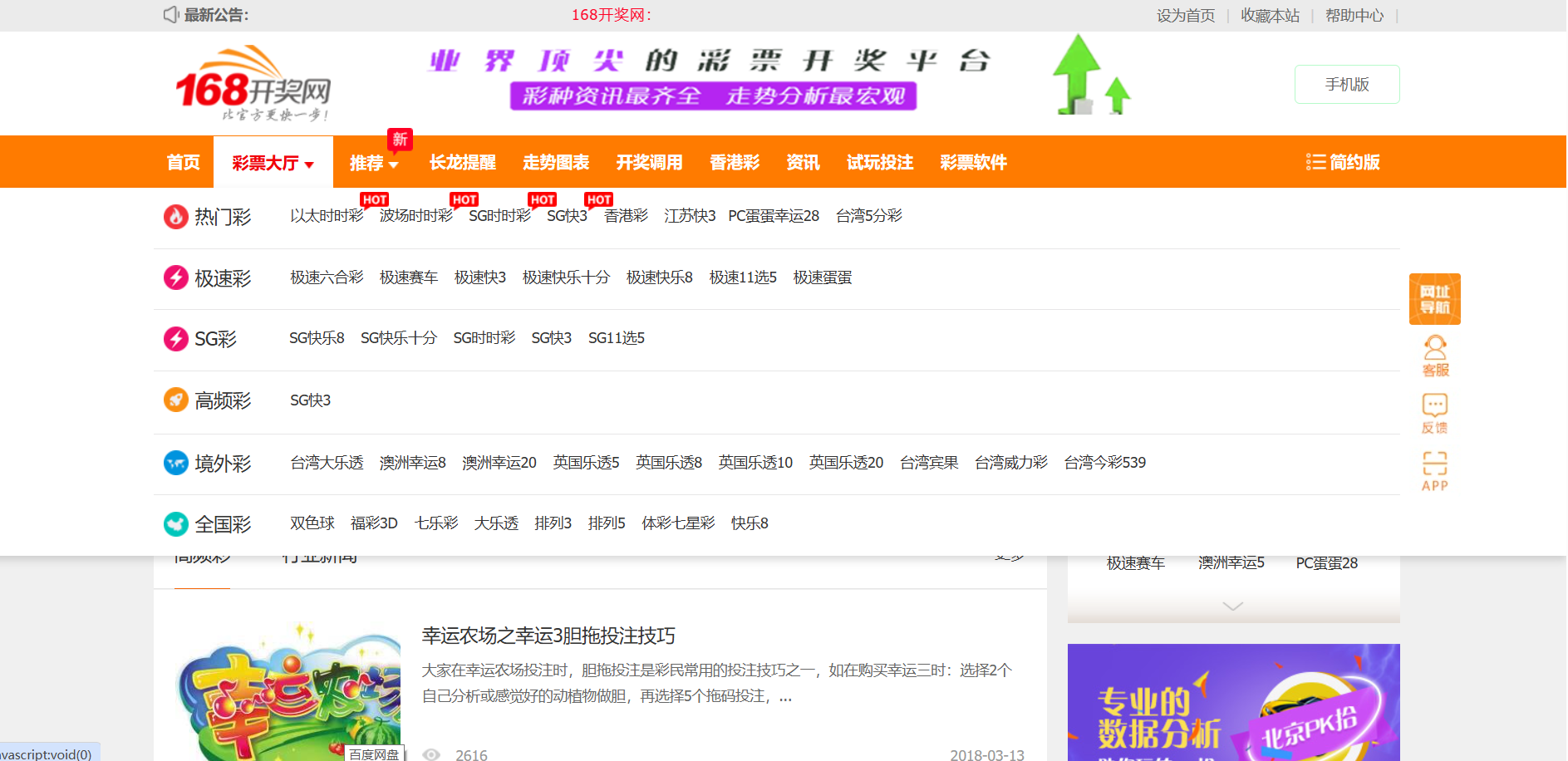Select 台湾大乐透 link

327,463
